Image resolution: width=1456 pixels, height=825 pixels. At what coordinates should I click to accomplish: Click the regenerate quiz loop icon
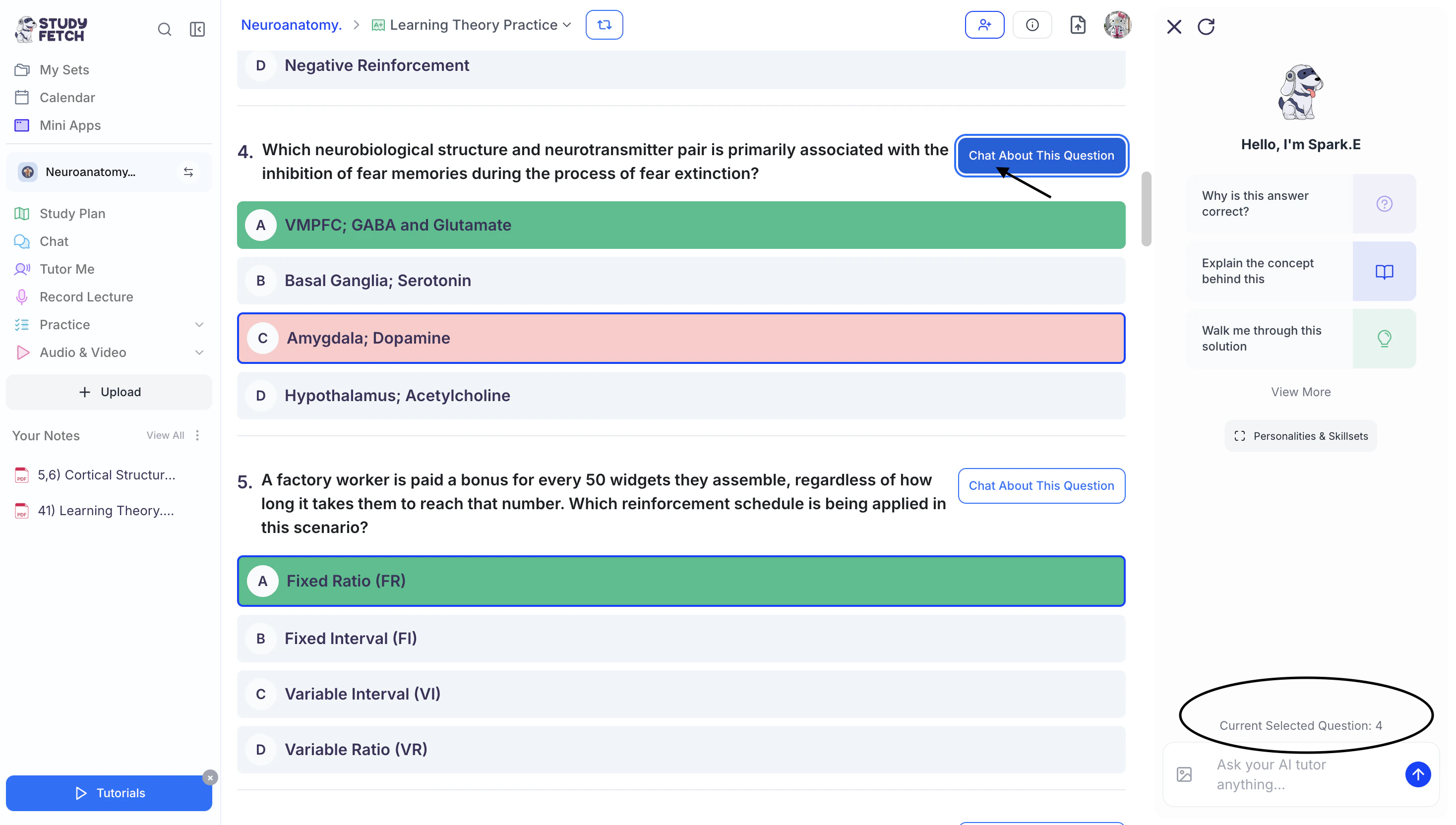tap(604, 25)
